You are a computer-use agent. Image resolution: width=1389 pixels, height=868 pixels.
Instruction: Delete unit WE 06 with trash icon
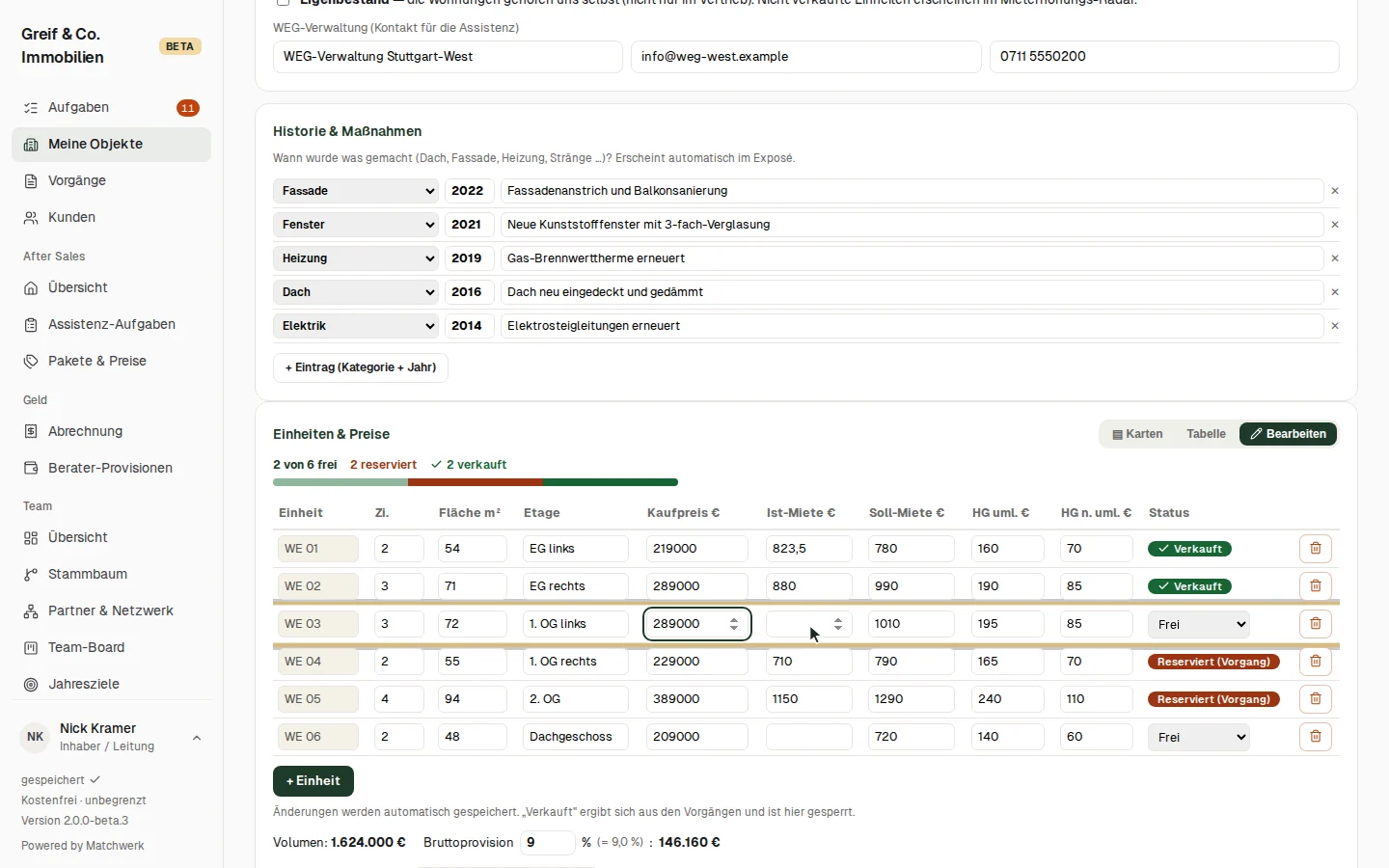point(1316,737)
